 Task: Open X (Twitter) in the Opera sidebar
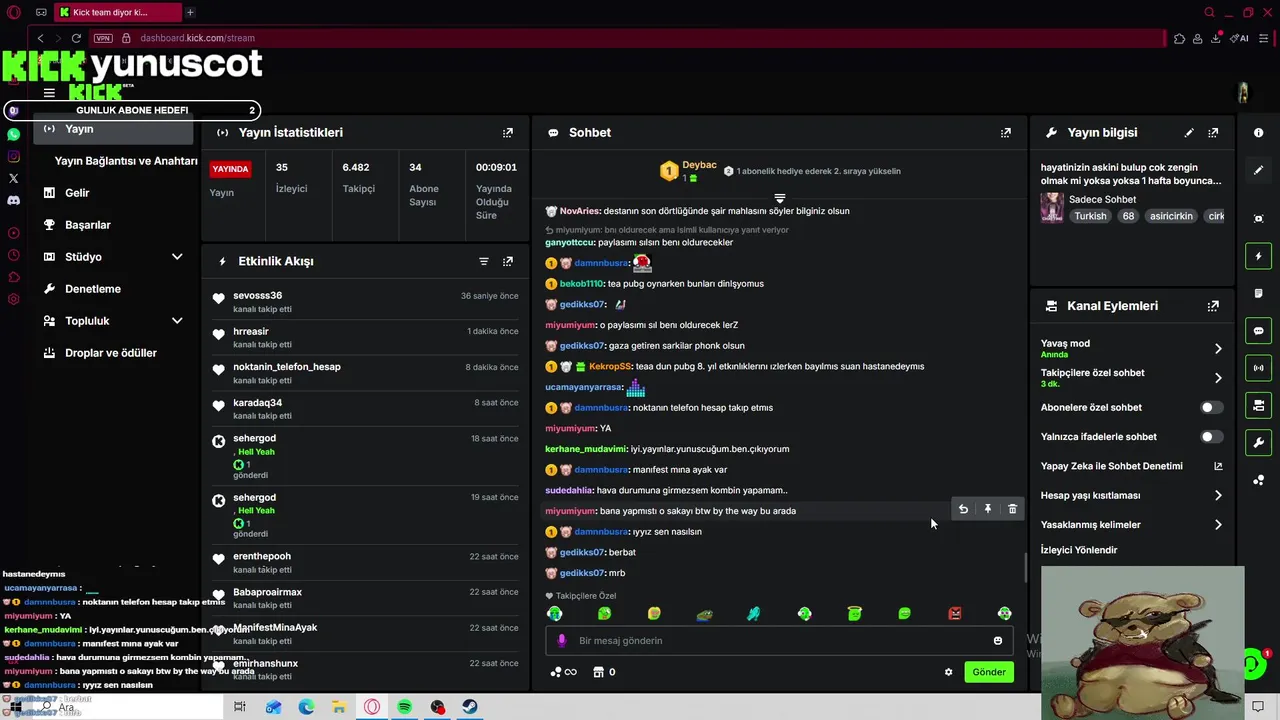(13, 178)
